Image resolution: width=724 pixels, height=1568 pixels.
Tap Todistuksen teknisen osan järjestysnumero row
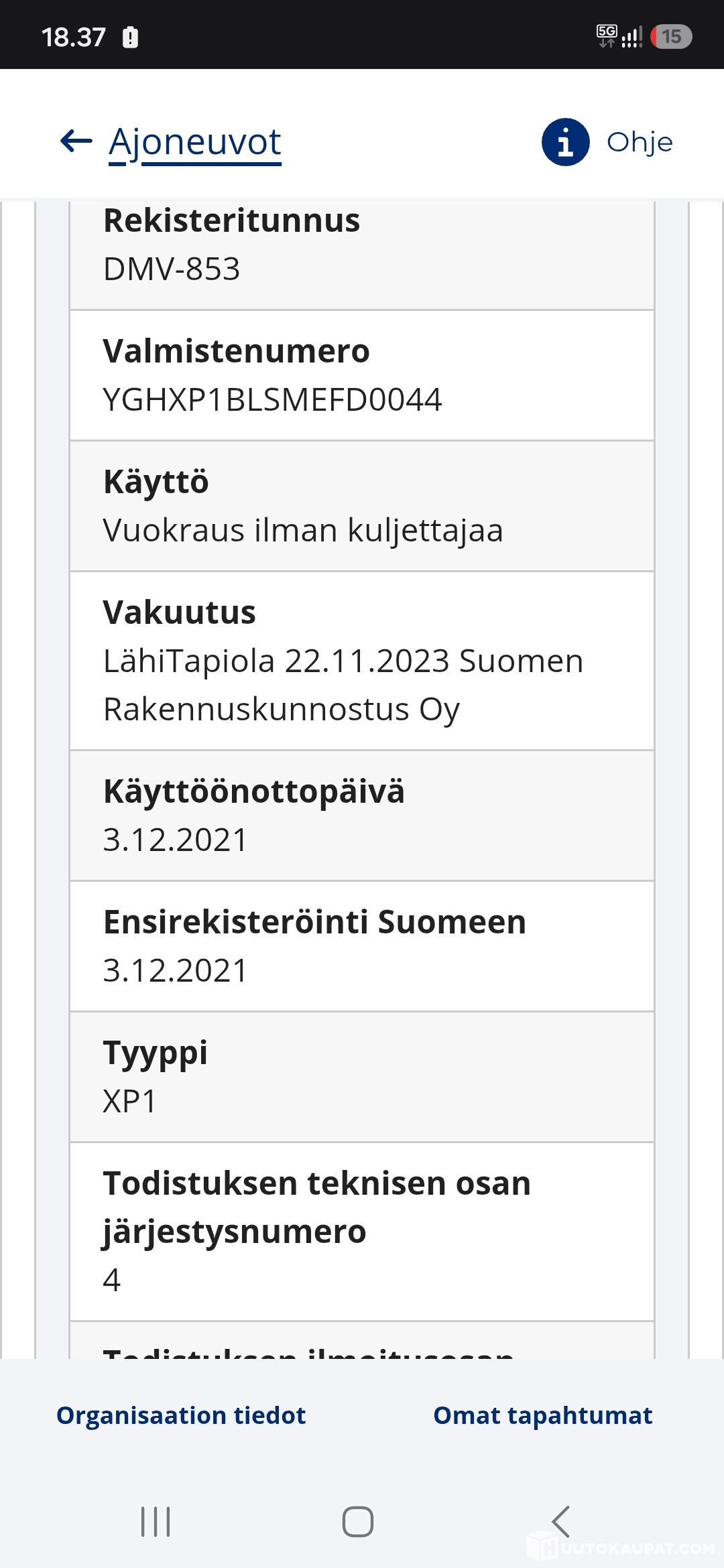pos(362,1232)
